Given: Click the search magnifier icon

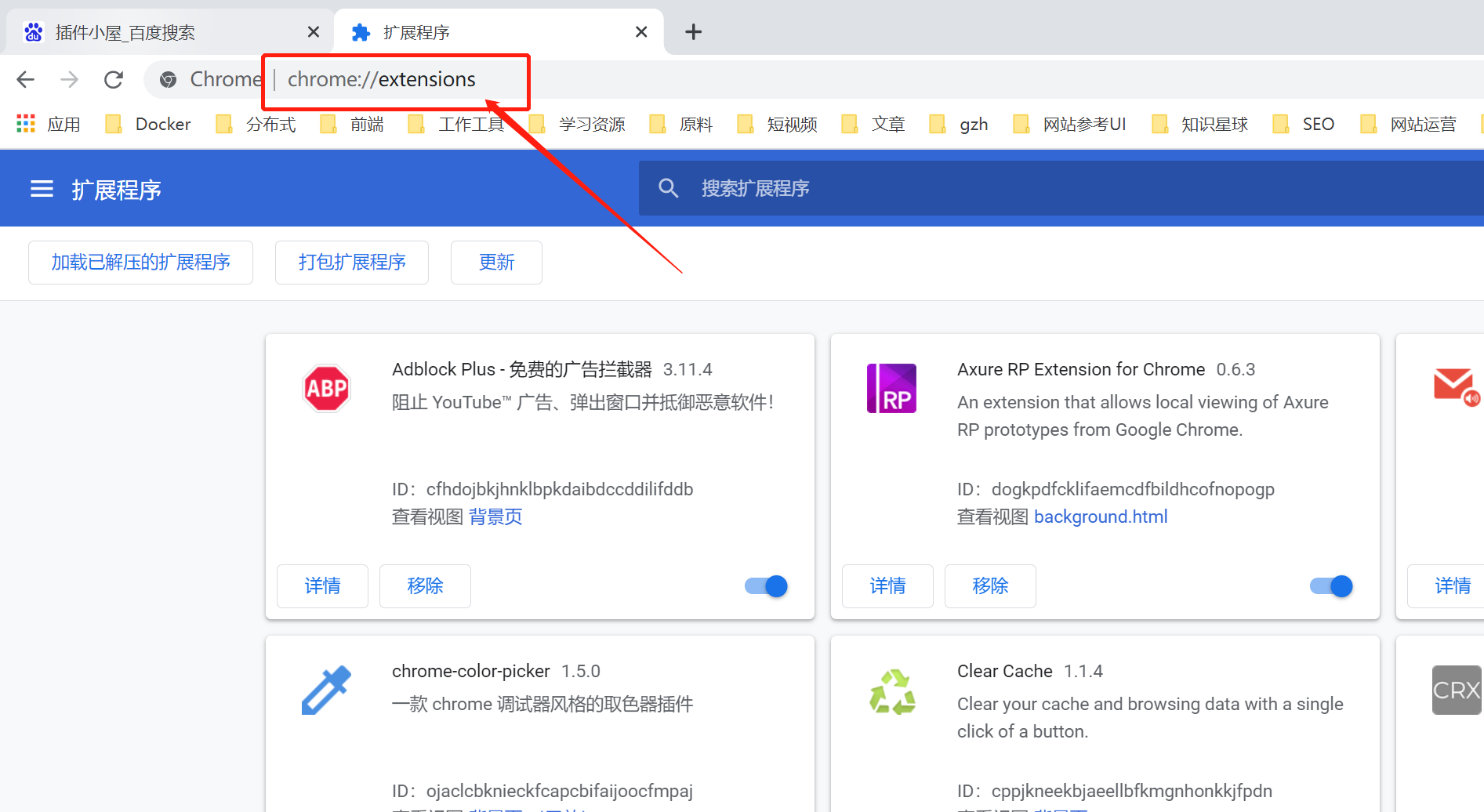Looking at the screenshot, I should (x=668, y=188).
